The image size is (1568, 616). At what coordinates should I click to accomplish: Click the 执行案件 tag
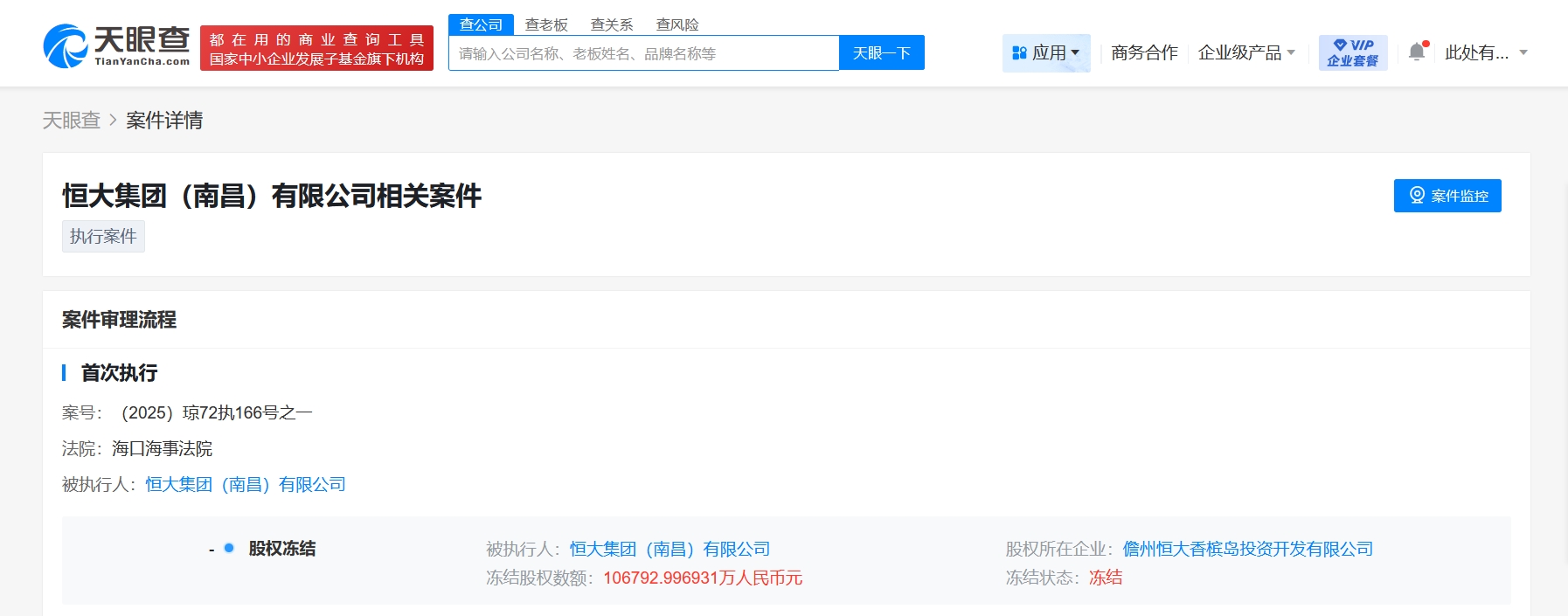click(103, 237)
